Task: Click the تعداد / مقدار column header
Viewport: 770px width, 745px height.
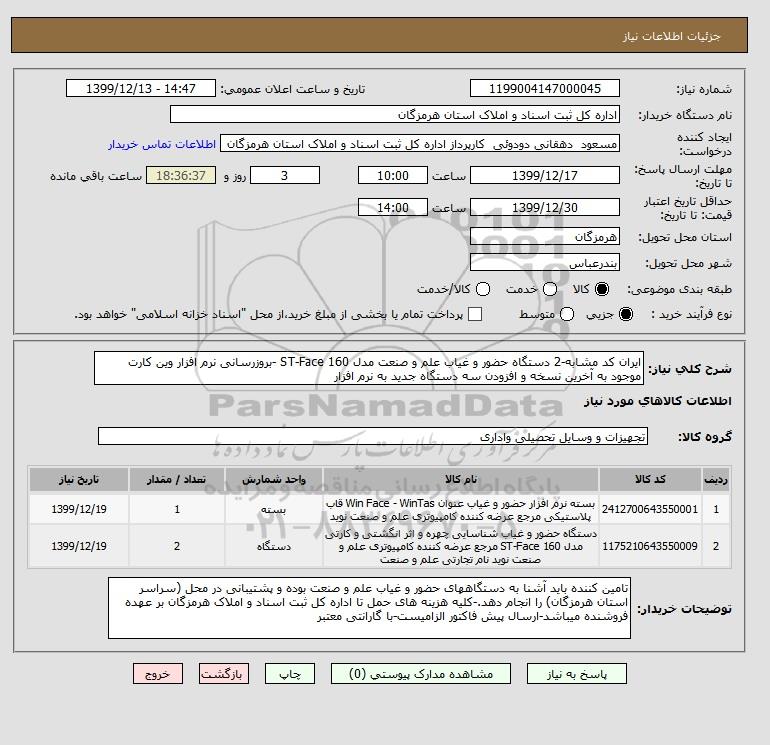Action: (x=177, y=479)
